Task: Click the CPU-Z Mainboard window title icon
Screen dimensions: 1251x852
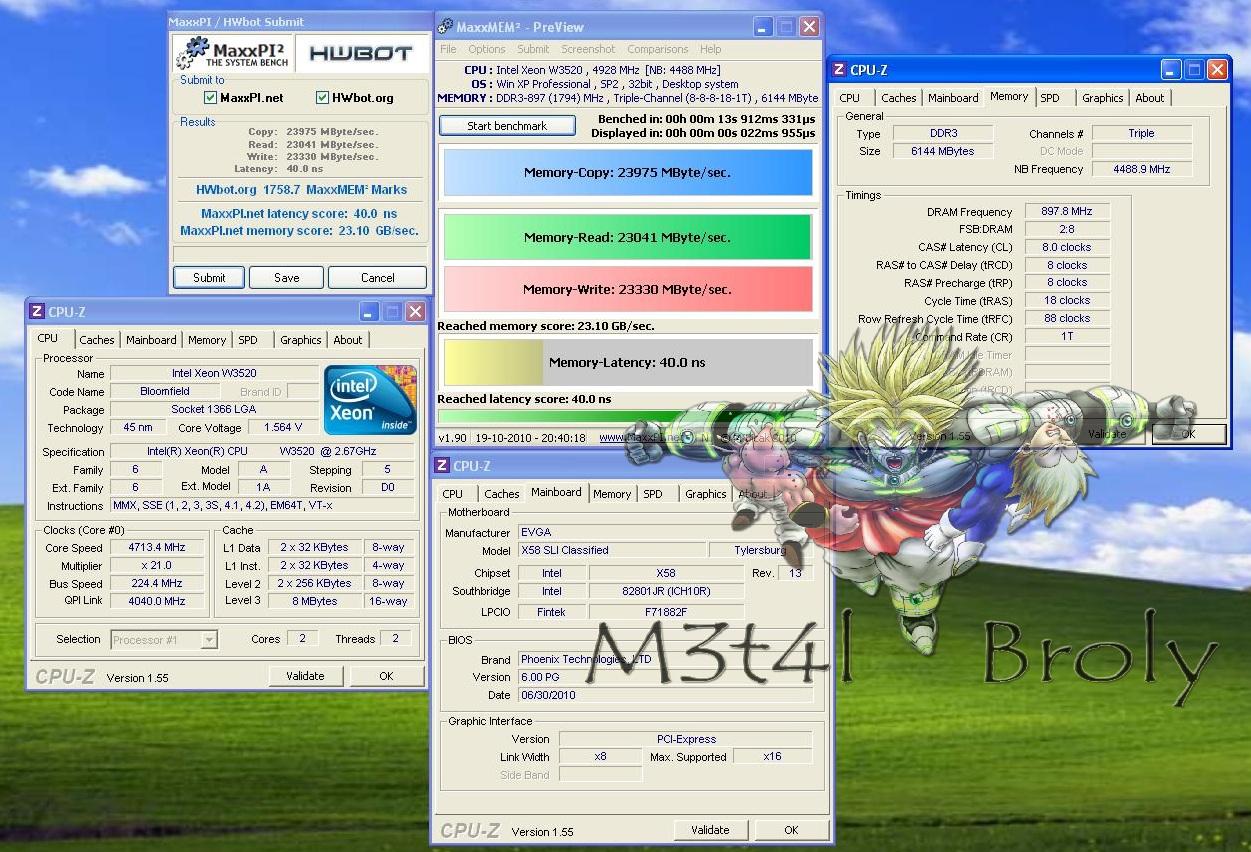Action: point(442,466)
